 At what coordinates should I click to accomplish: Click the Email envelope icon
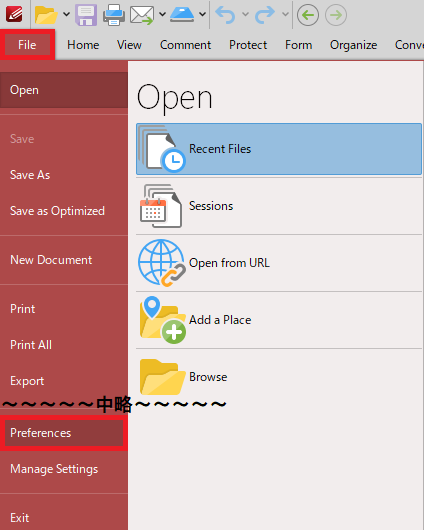pos(142,15)
